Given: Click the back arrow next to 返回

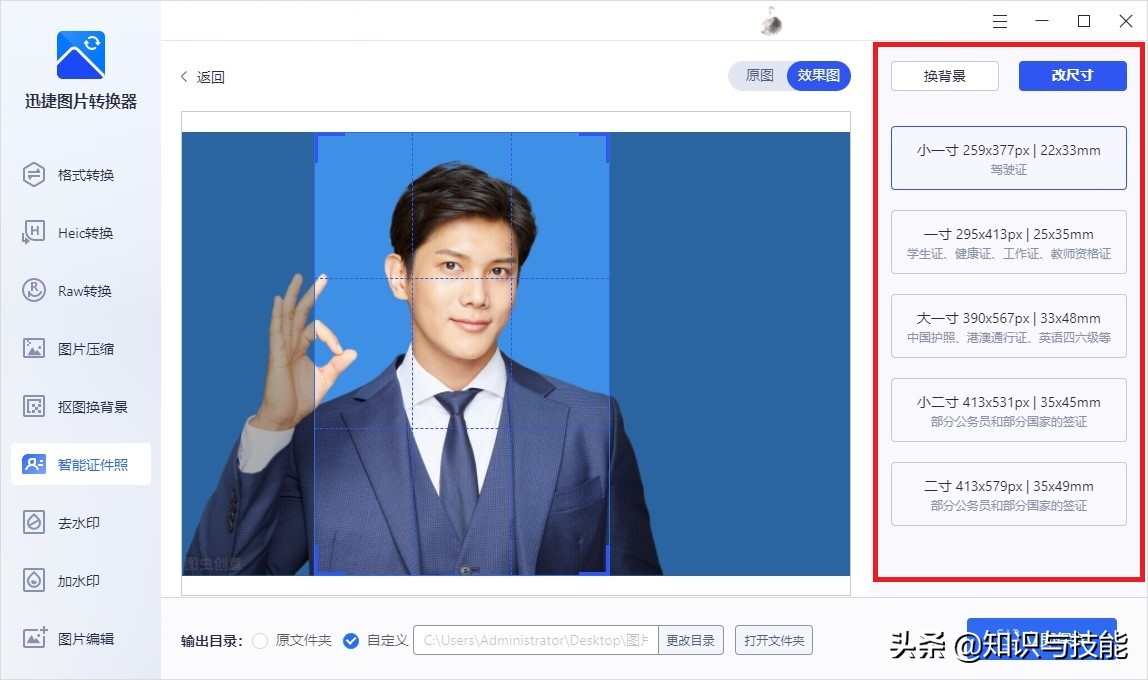Looking at the screenshot, I should pyautogui.click(x=184, y=76).
